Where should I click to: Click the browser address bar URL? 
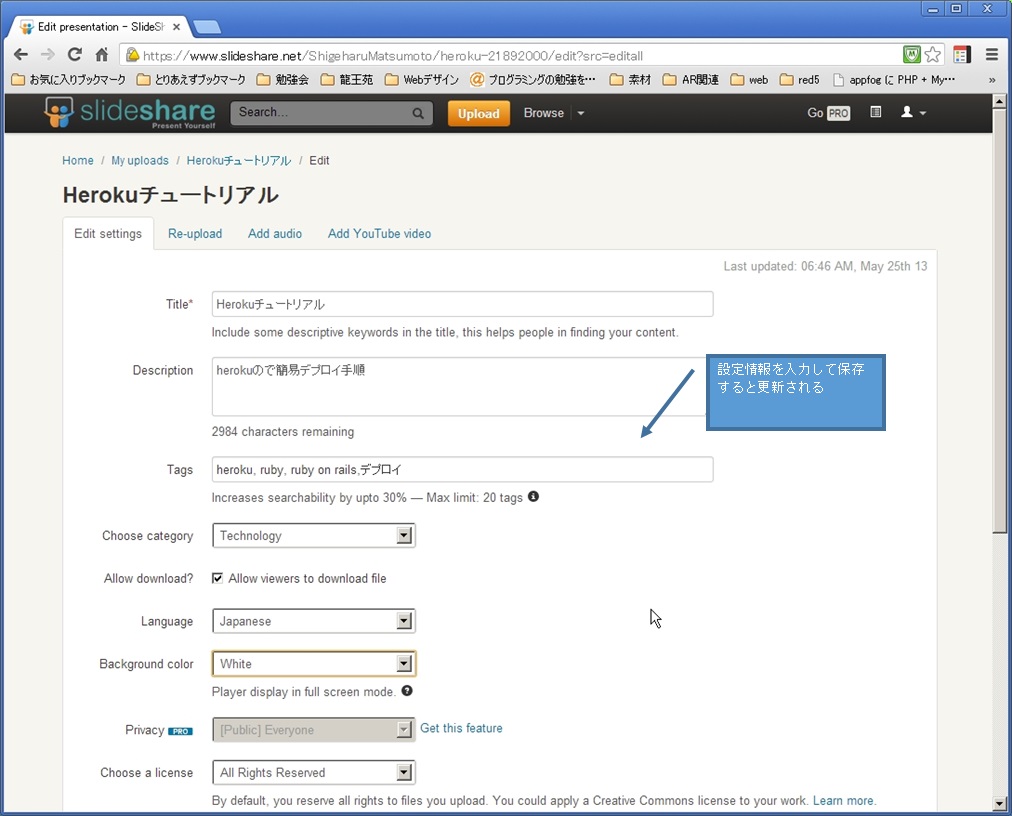pyautogui.click(x=392, y=56)
